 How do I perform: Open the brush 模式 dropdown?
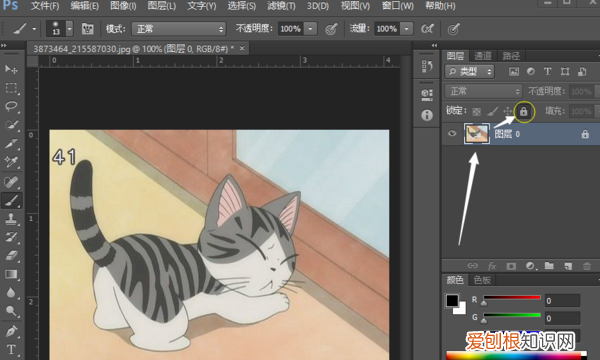pos(179,29)
